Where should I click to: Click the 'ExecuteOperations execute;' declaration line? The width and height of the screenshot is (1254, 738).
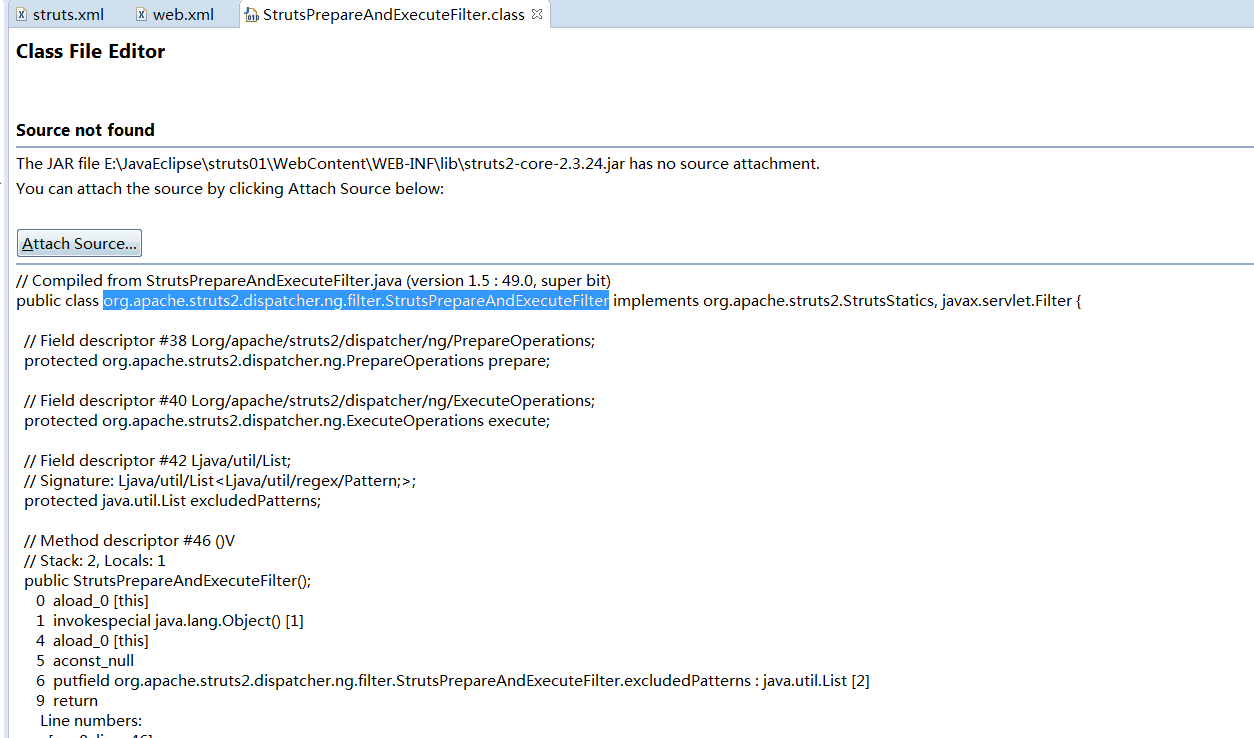[287, 421]
